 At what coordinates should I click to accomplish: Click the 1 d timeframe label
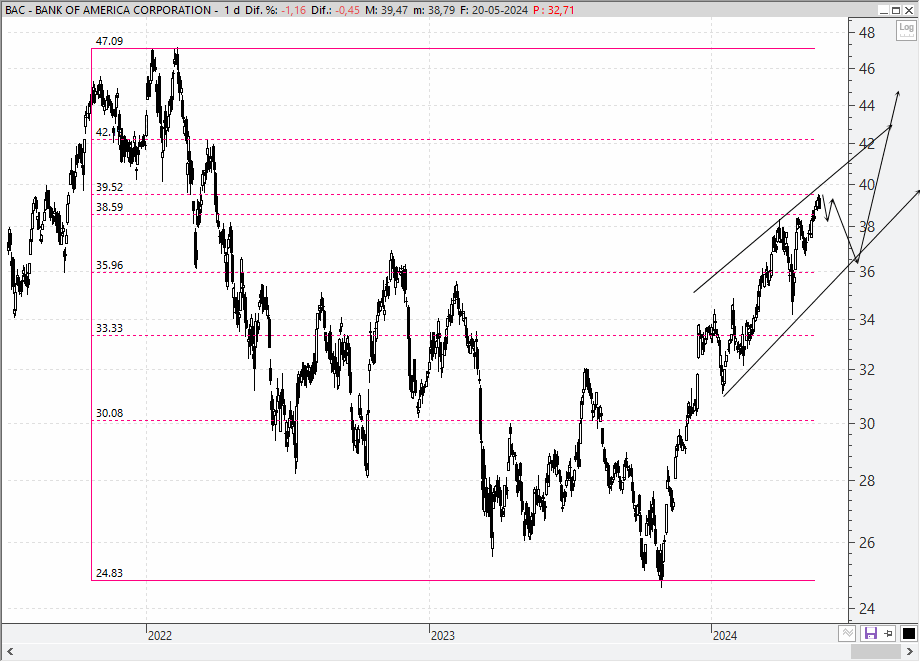pyautogui.click(x=232, y=10)
